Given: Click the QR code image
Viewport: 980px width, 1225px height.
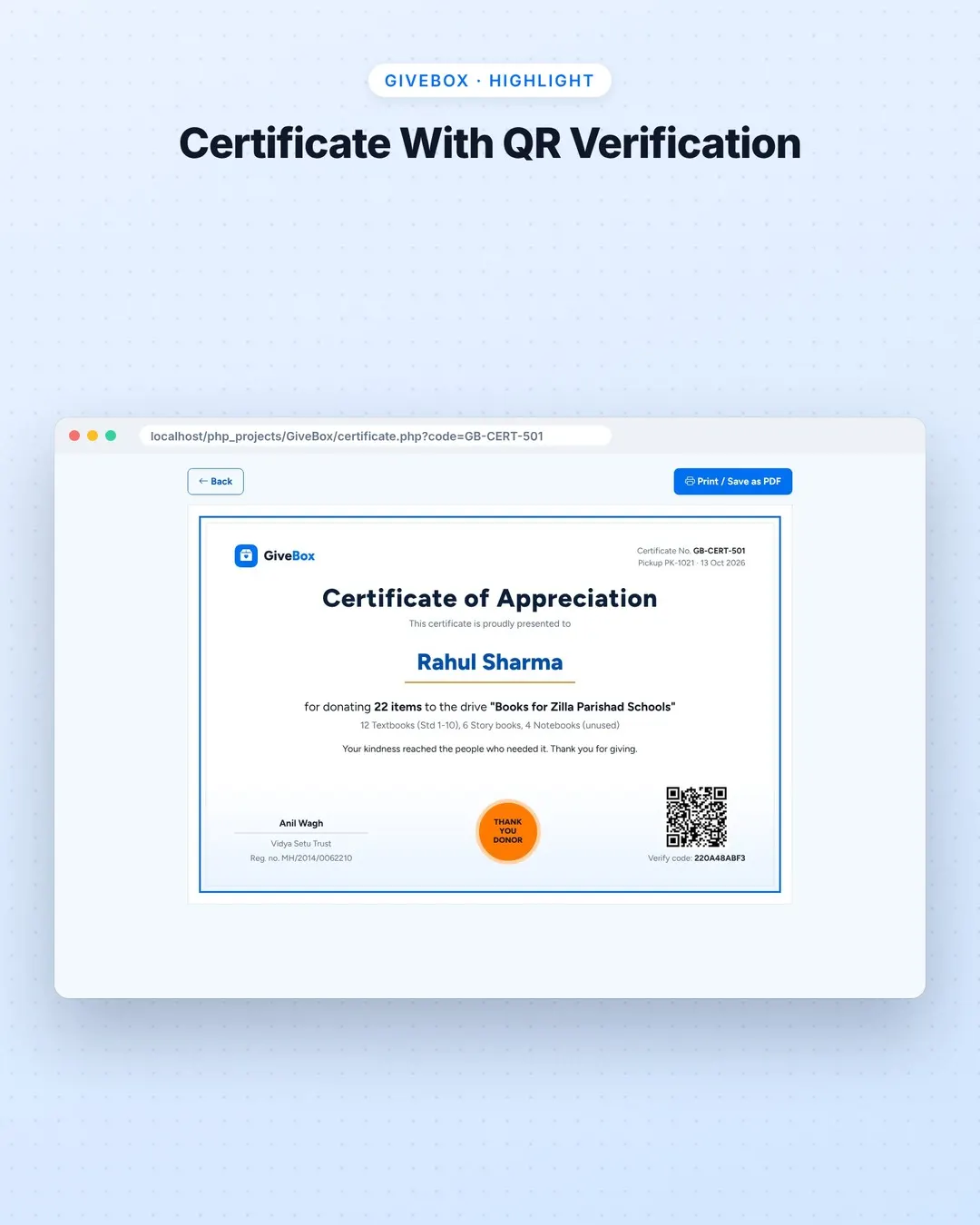Looking at the screenshot, I should (x=697, y=817).
